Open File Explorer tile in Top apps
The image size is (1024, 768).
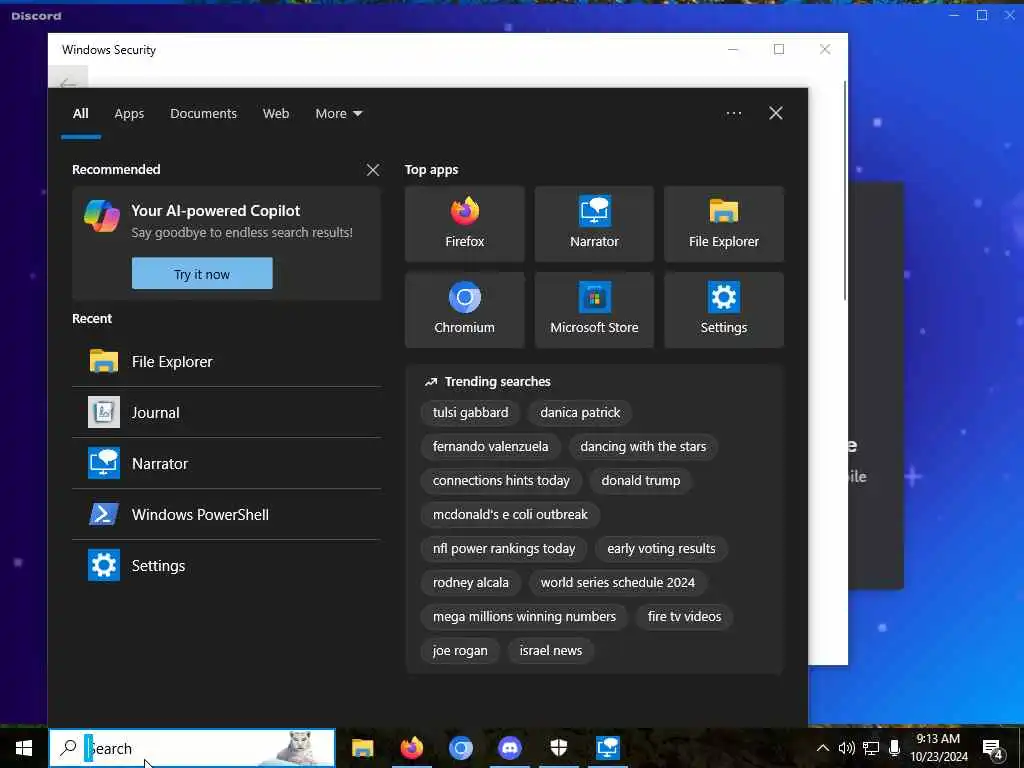coord(724,224)
